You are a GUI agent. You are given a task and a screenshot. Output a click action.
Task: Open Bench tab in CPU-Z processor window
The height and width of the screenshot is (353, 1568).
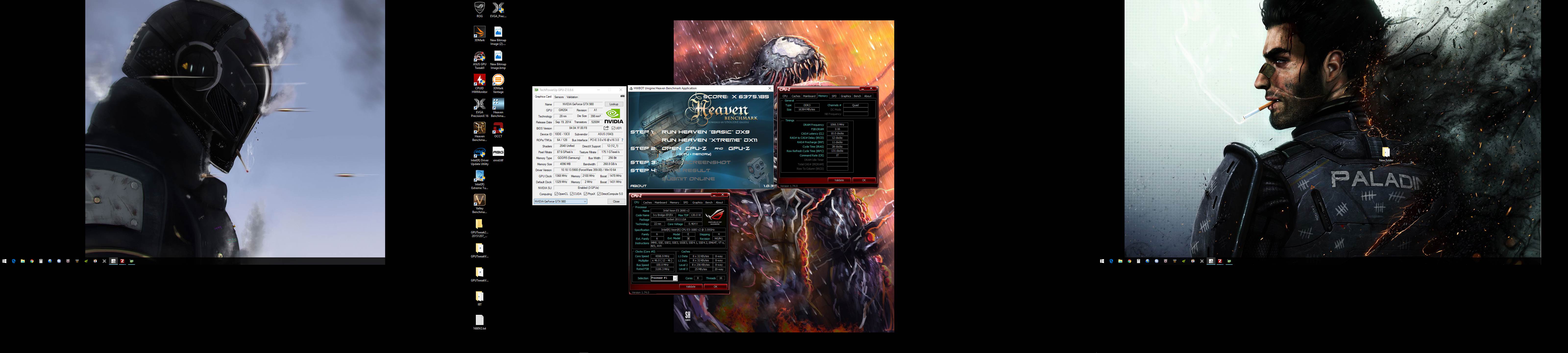(709, 203)
